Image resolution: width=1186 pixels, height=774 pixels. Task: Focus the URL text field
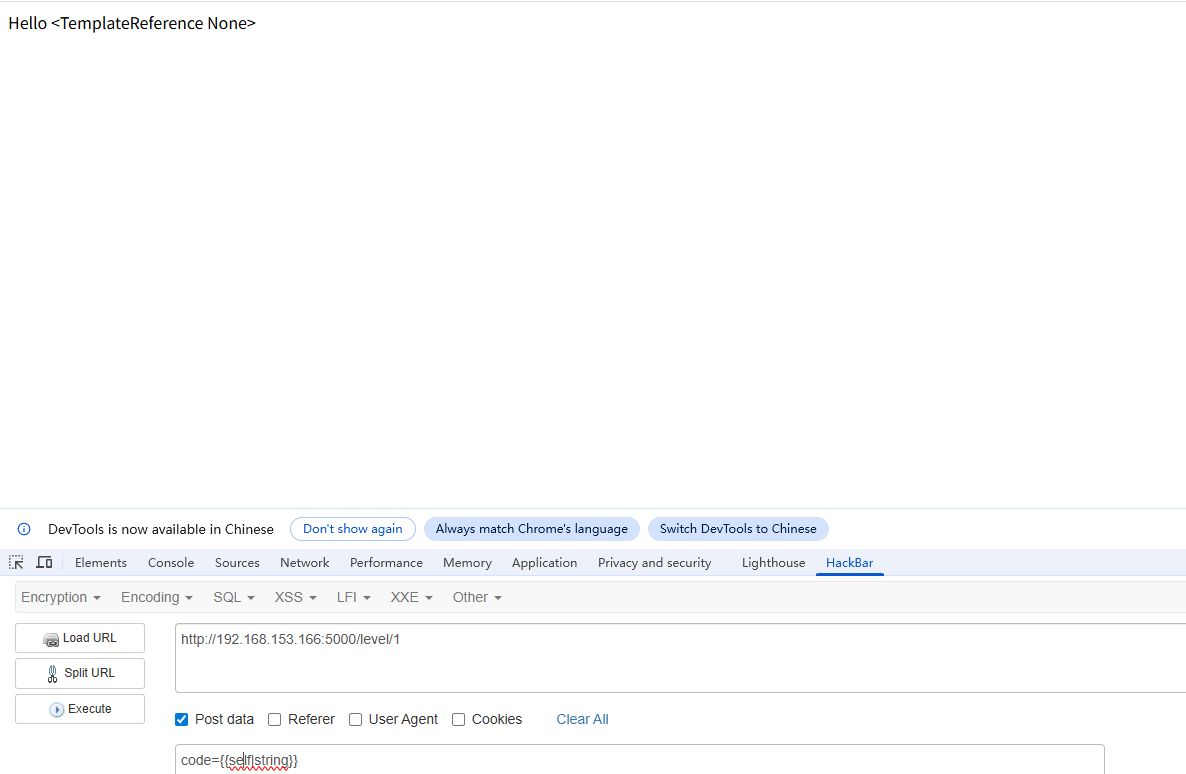(680, 658)
